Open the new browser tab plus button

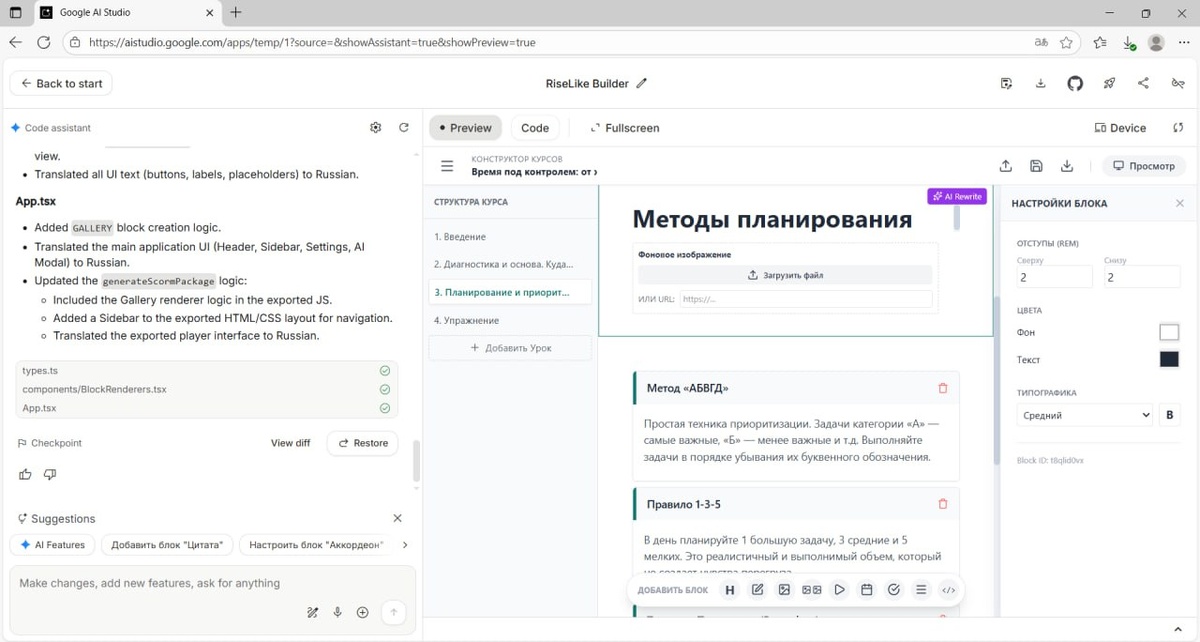235,13
